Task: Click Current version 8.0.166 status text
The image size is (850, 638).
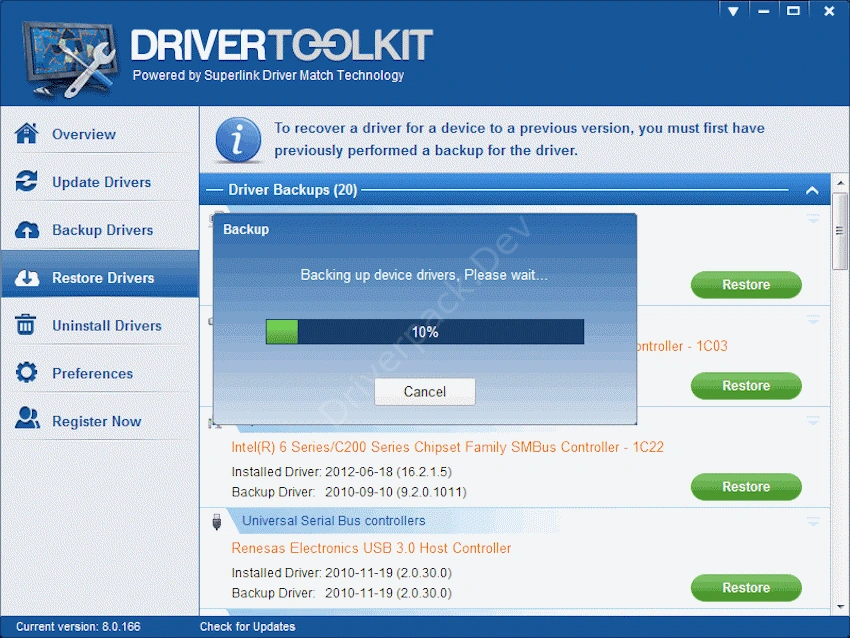Action: click(x=78, y=627)
